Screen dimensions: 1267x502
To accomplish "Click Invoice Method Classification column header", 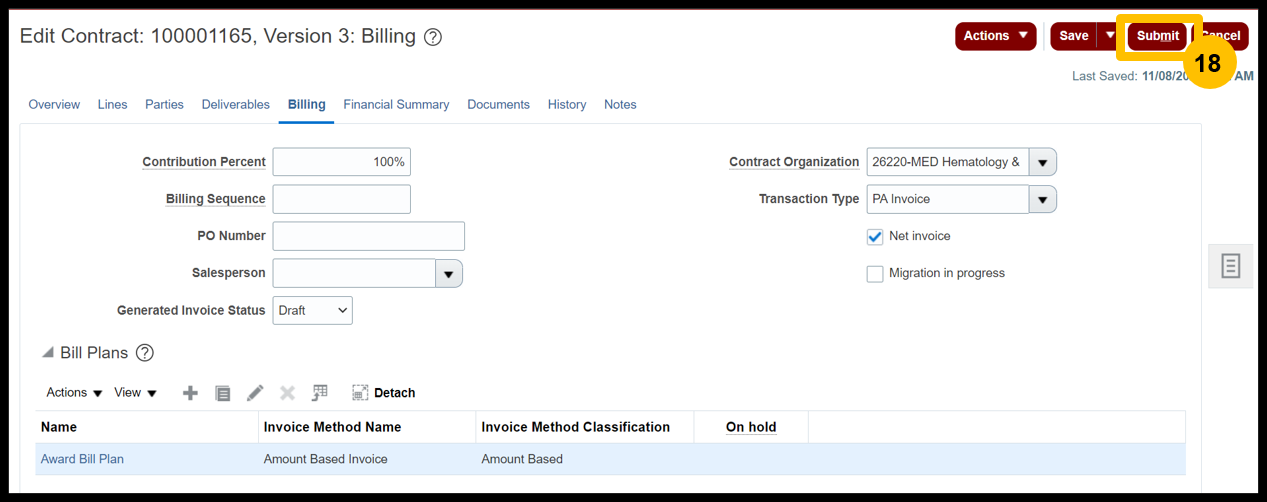I will click(585, 427).
